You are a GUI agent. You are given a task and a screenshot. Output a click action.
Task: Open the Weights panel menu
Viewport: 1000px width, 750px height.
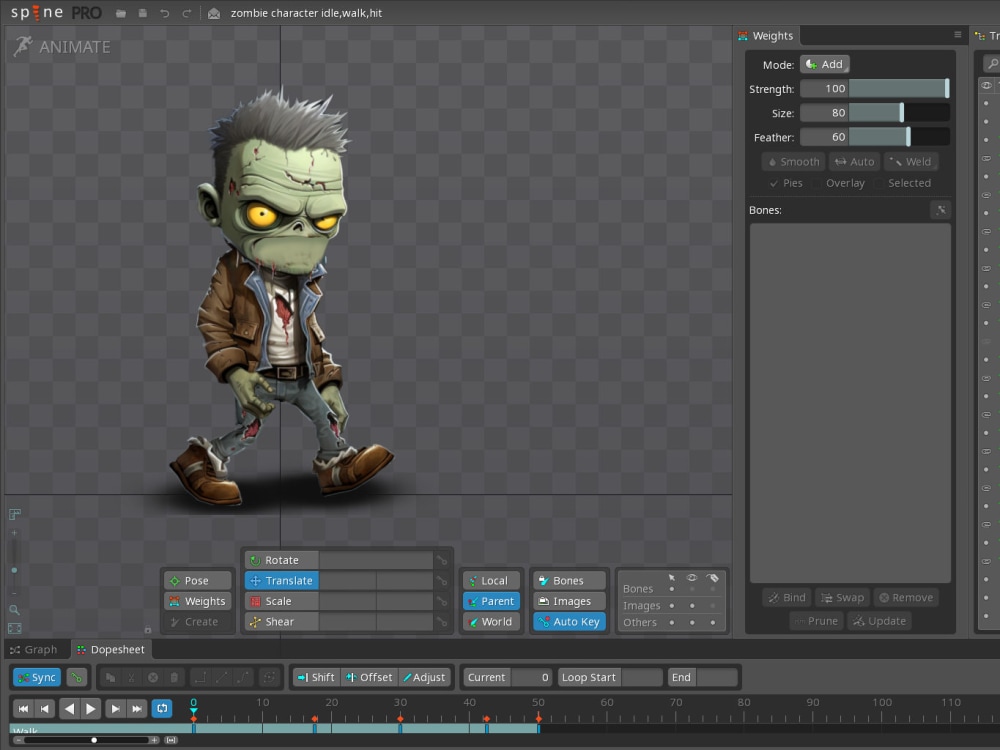pos(957,34)
